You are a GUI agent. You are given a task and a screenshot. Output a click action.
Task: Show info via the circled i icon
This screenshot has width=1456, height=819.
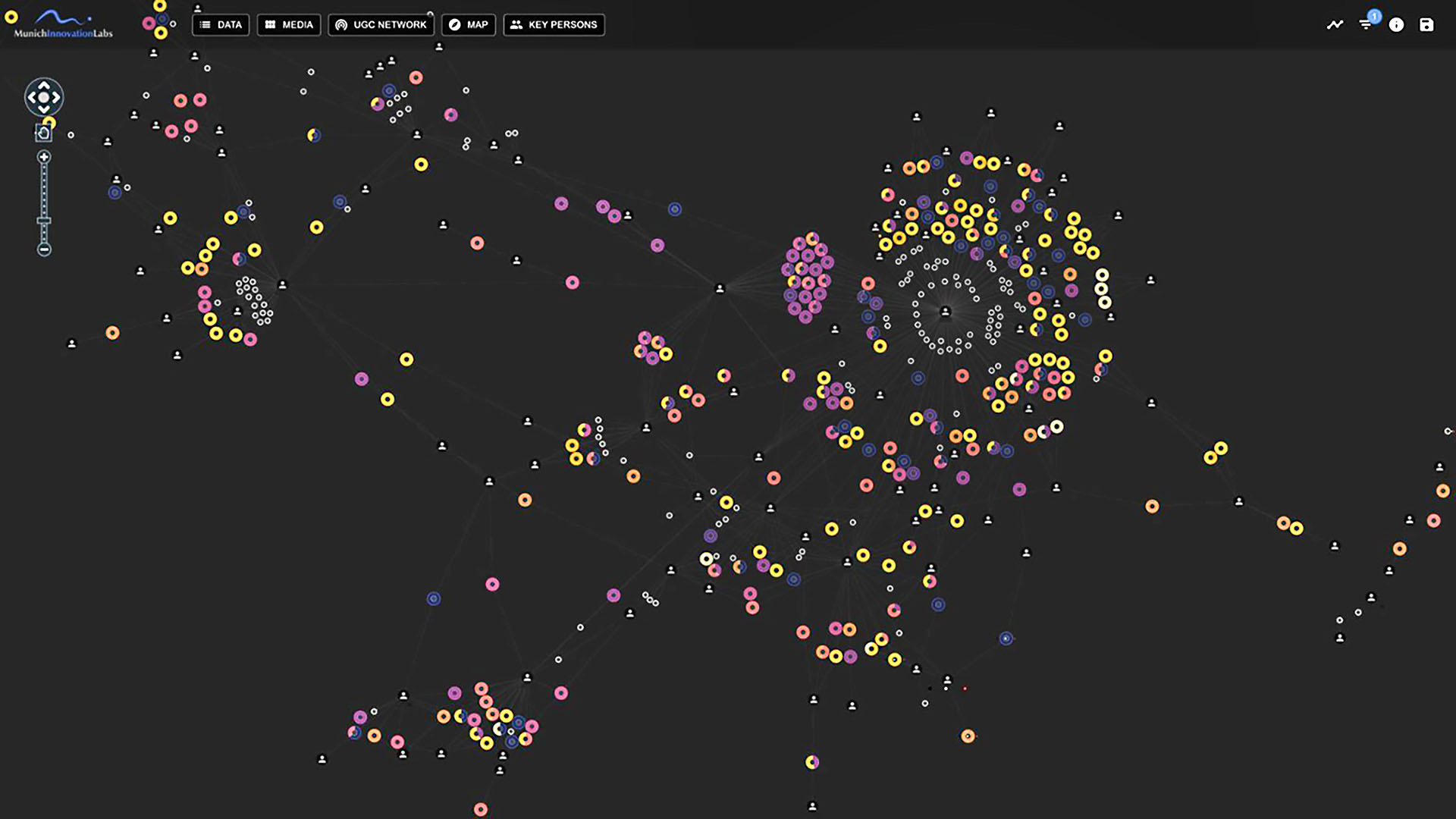click(1396, 25)
